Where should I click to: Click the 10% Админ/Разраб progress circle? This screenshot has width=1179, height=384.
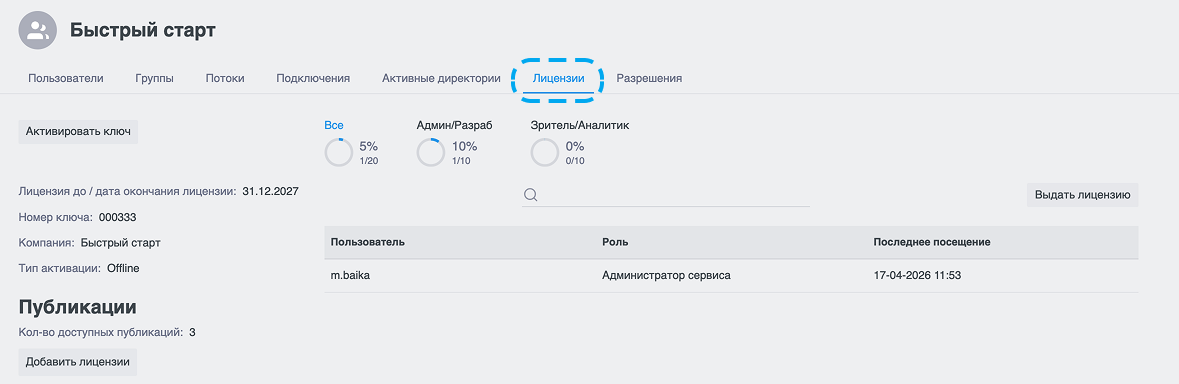point(431,153)
